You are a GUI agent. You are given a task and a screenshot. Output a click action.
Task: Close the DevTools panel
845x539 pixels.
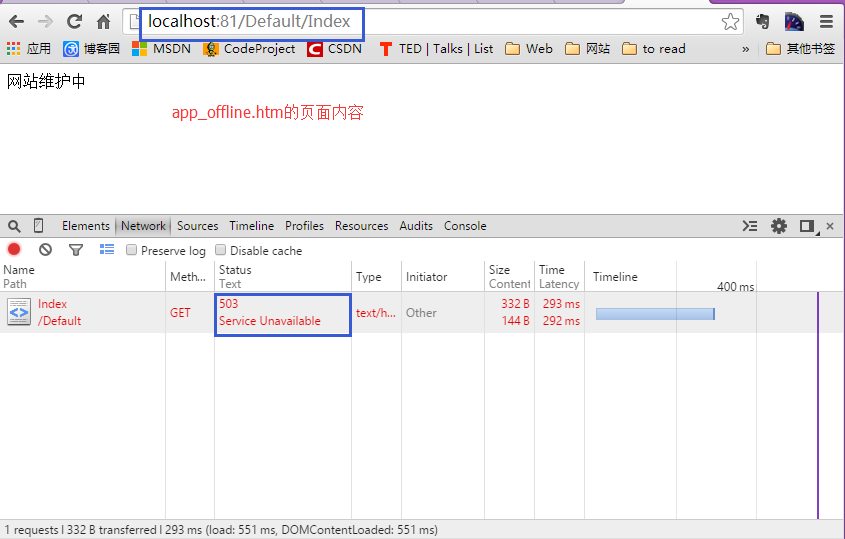coord(830,226)
